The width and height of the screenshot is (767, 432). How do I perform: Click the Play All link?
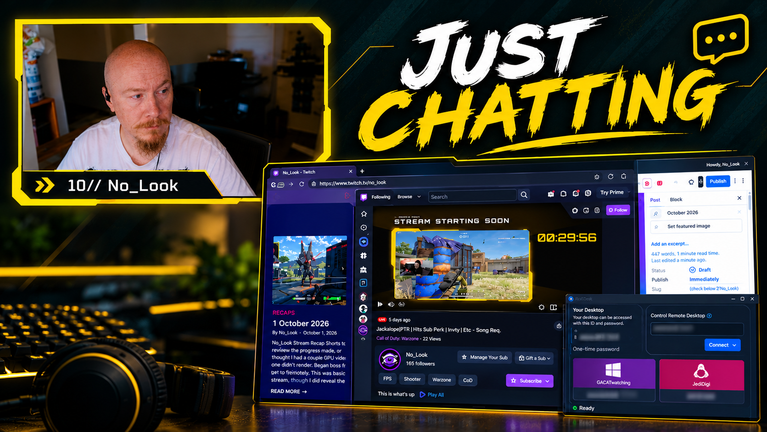[432, 394]
